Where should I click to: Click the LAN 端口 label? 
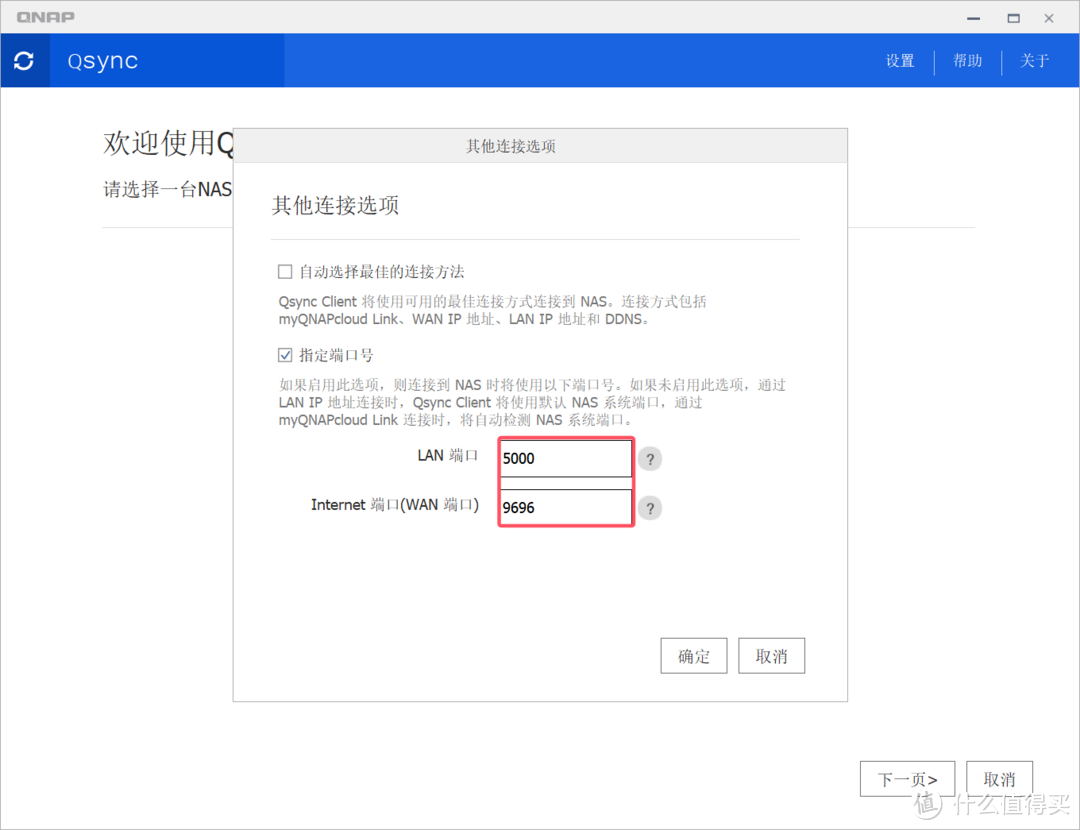point(448,455)
